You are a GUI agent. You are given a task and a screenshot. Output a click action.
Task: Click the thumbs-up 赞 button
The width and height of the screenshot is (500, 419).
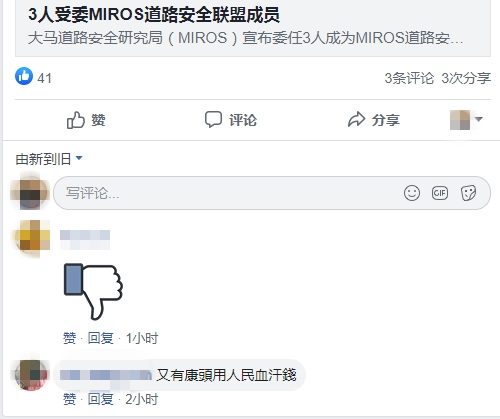click(x=86, y=120)
